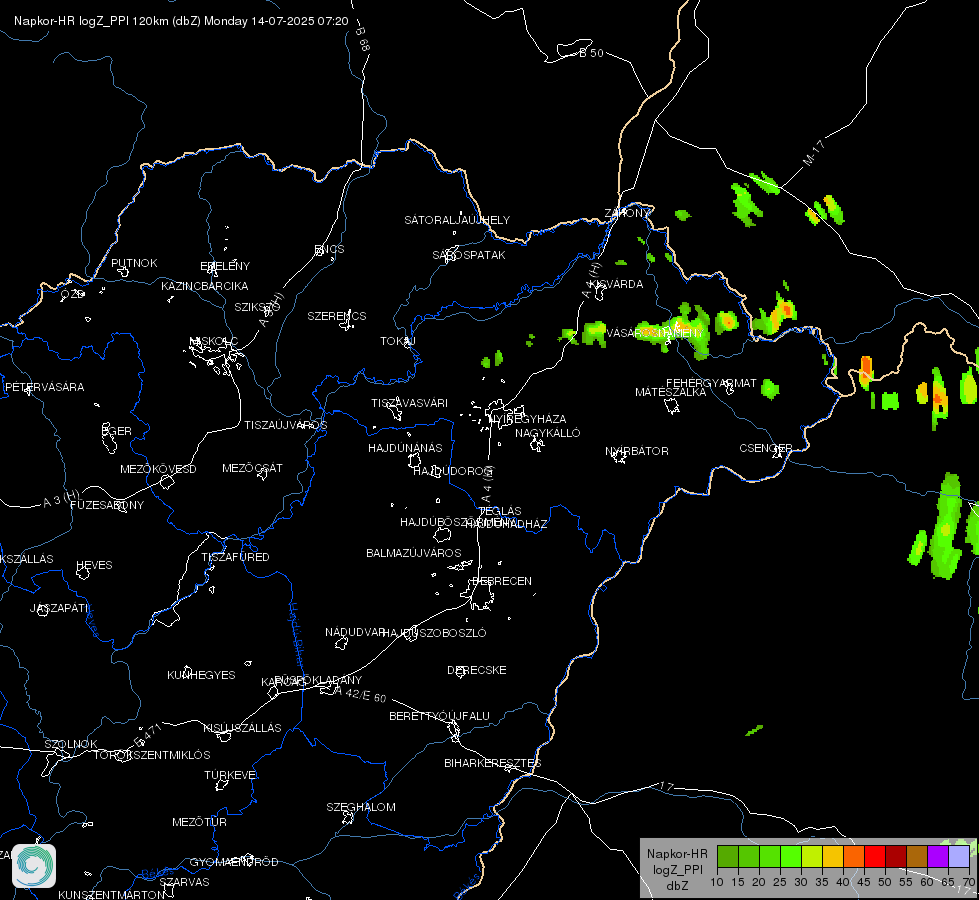Click the 'dbZ' unit label in the legend

click(x=677, y=886)
